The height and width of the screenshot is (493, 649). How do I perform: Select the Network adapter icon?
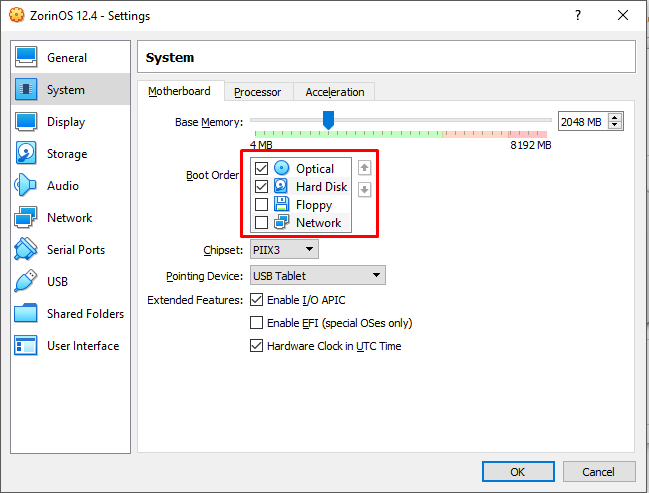point(27,218)
